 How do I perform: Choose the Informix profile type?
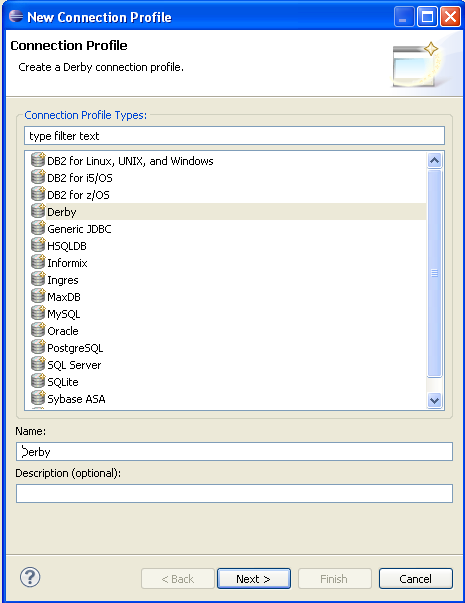click(67, 263)
